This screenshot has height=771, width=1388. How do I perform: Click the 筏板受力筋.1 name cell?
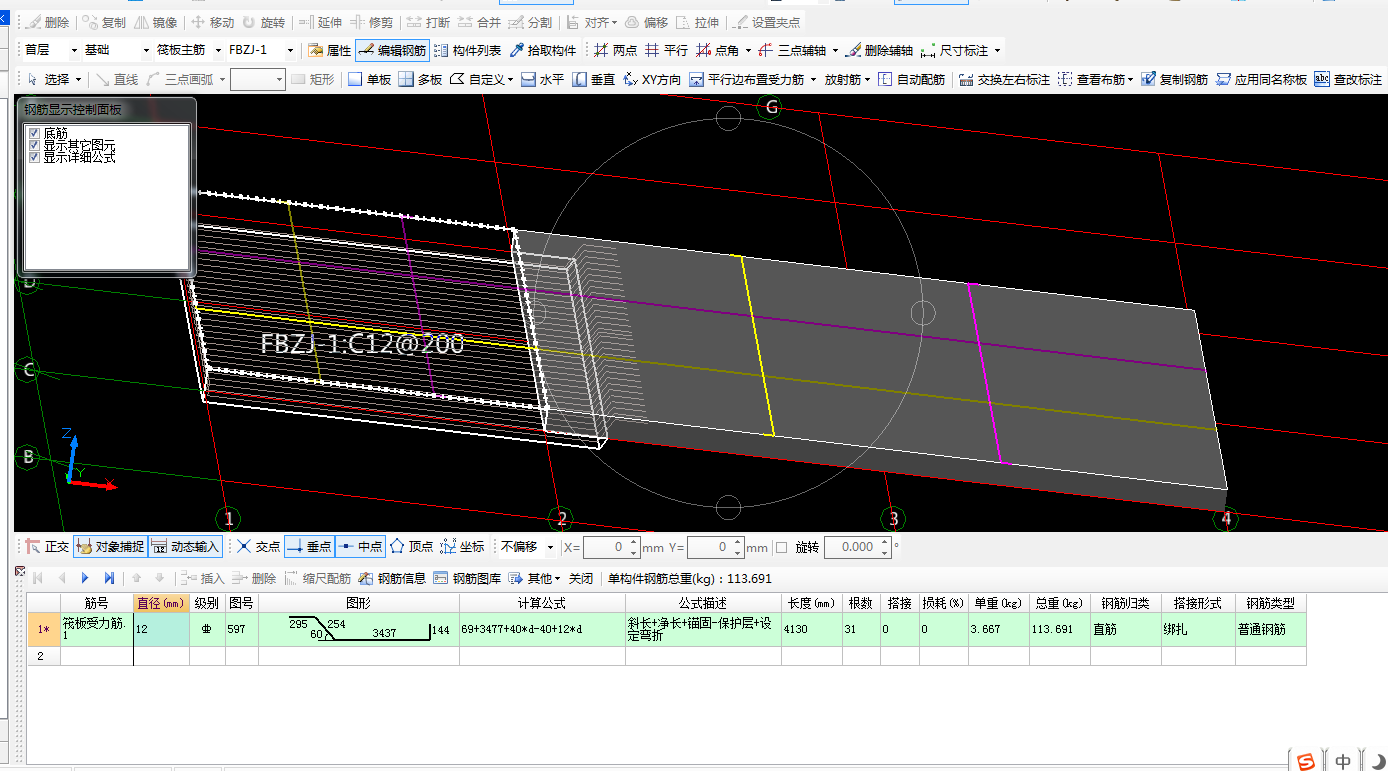(x=96, y=630)
